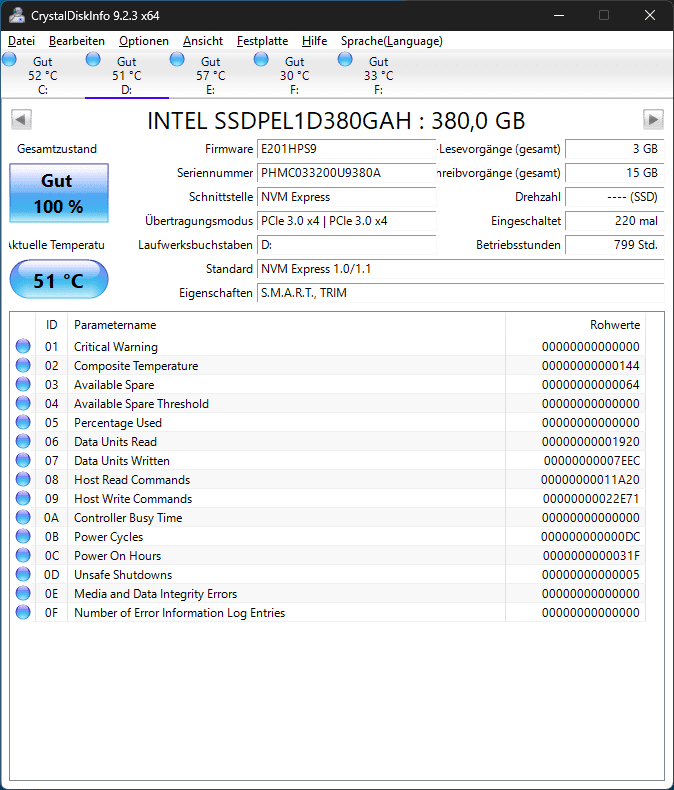674x790 pixels.
Task: Click the status orb for Media and Data Integrity Errors
Action: click(23, 594)
